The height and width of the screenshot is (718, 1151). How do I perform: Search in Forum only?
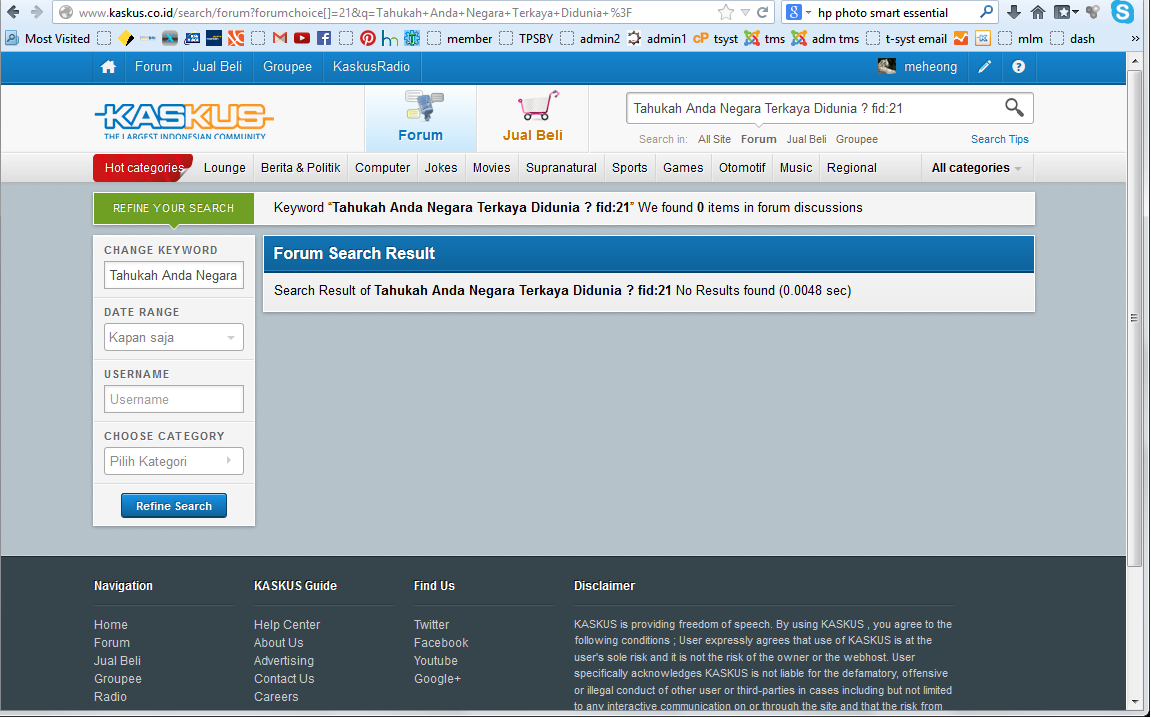coord(758,139)
